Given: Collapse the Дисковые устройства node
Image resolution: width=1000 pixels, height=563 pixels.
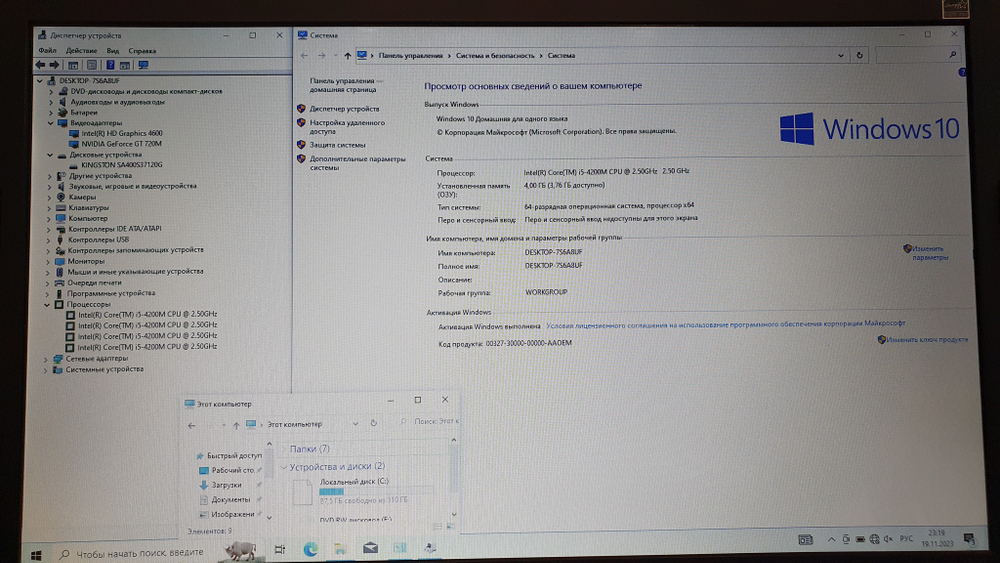Looking at the screenshot, I should [x=50, y=155].
